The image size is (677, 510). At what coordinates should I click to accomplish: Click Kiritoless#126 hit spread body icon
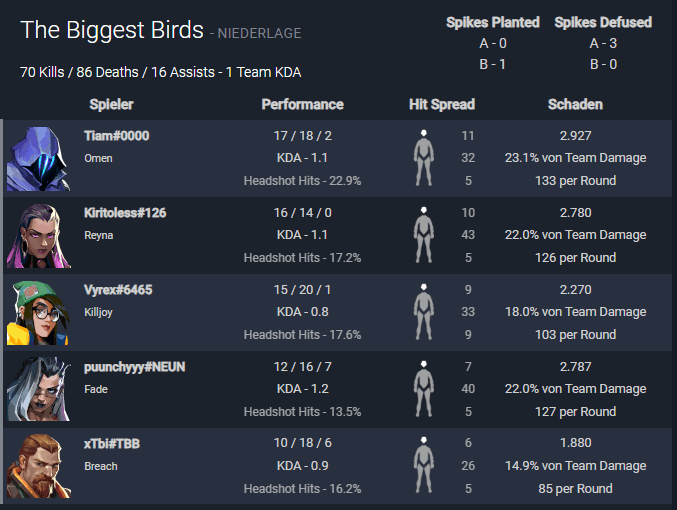(x=424, y=235)
